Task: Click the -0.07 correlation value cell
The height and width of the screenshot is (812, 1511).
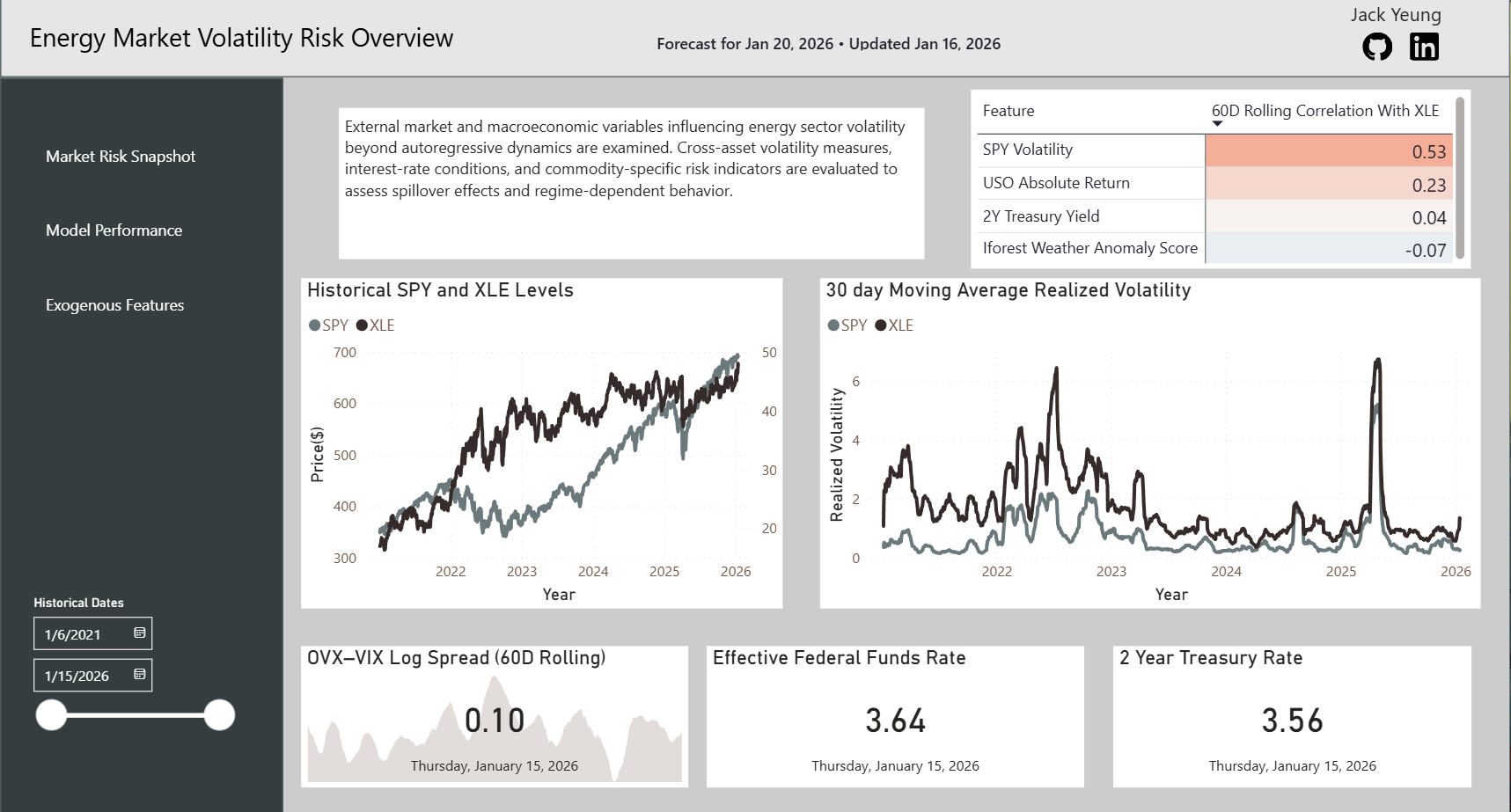Action: (x=1329, y=249)
